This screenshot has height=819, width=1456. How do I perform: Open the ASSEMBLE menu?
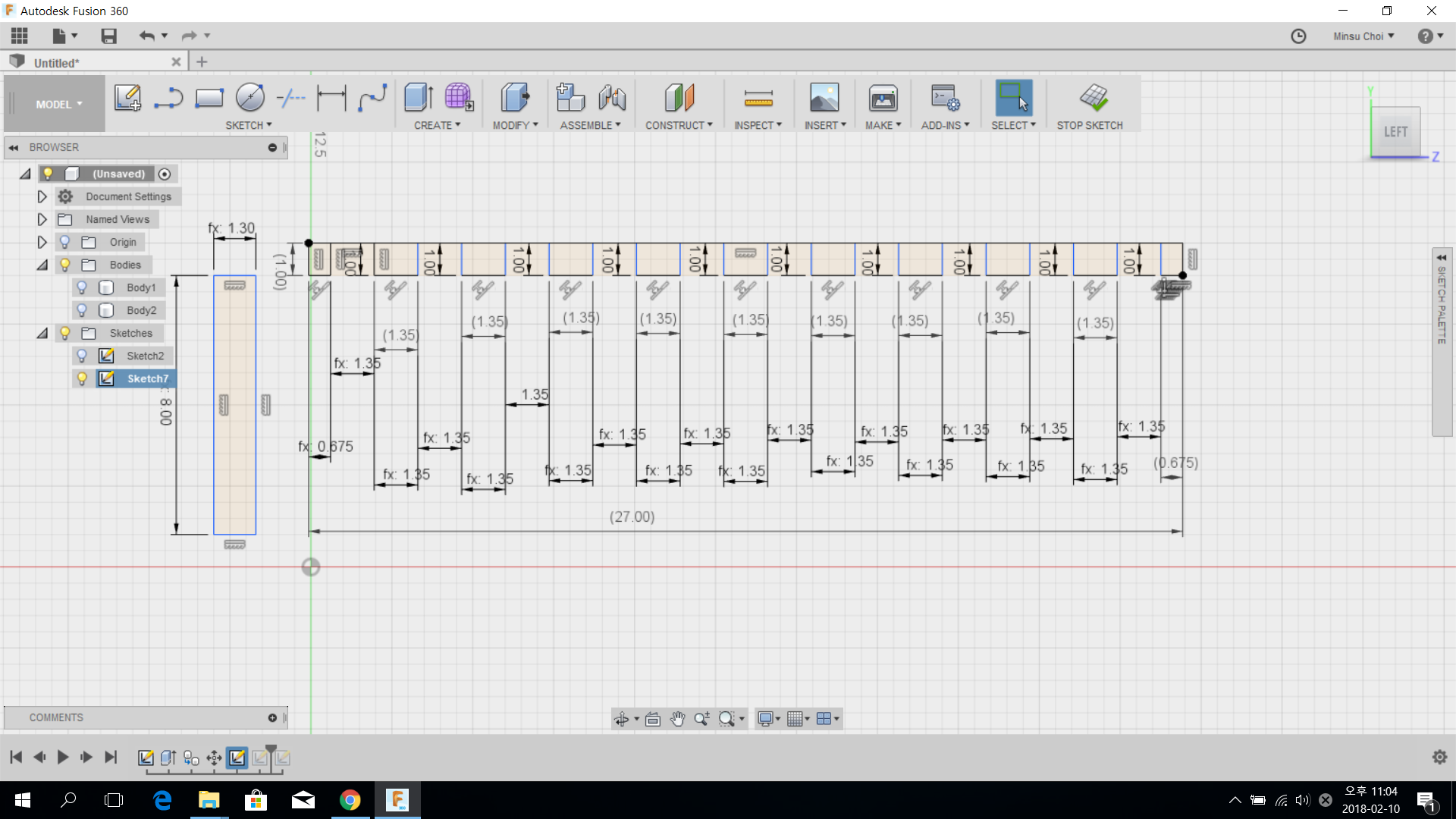point(591,125)
